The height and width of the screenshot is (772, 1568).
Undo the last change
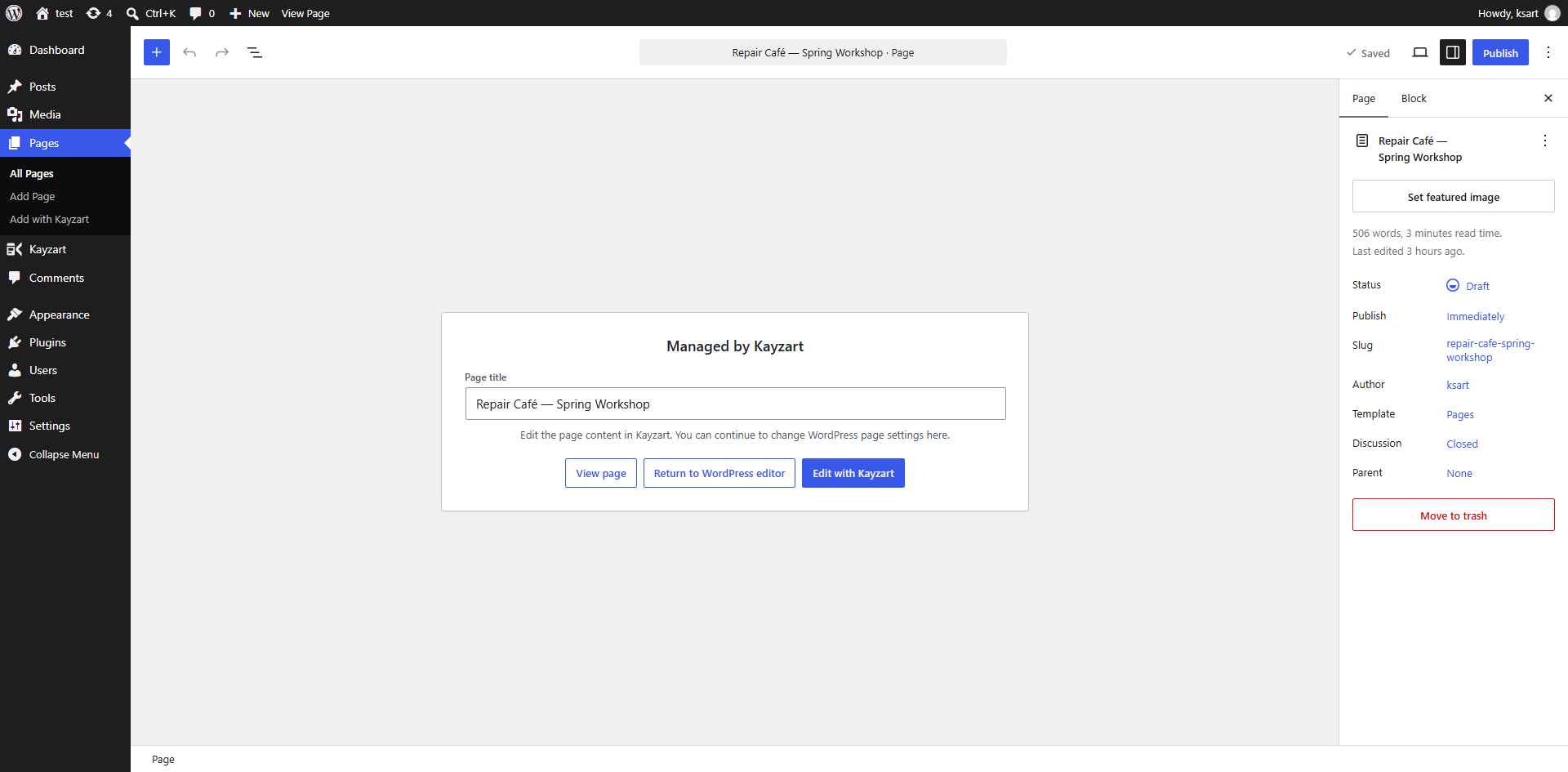coord(189,52)
